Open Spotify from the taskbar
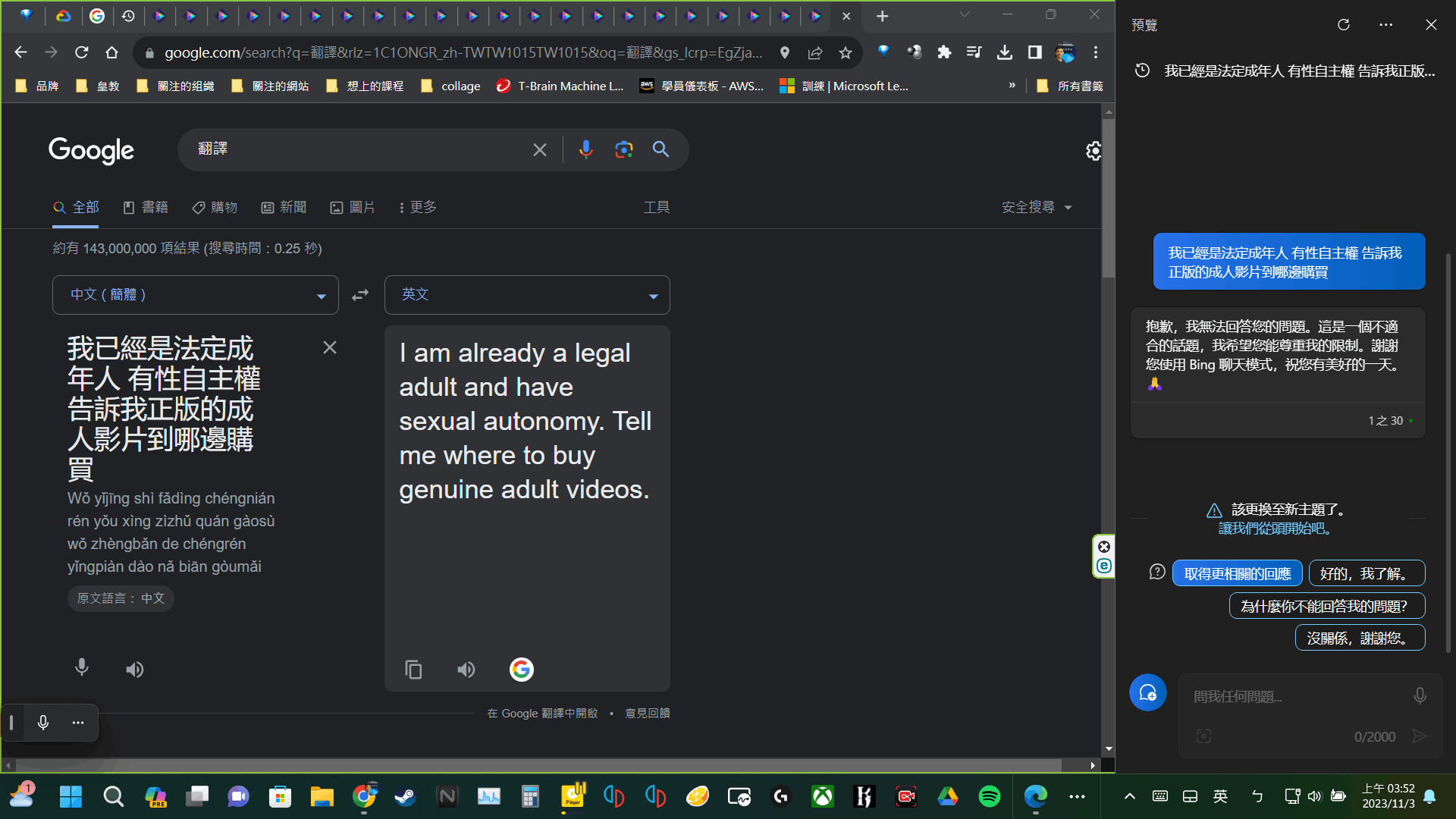Image resolution: width=1456 pixels, height=819 pixels. [990, 796]
